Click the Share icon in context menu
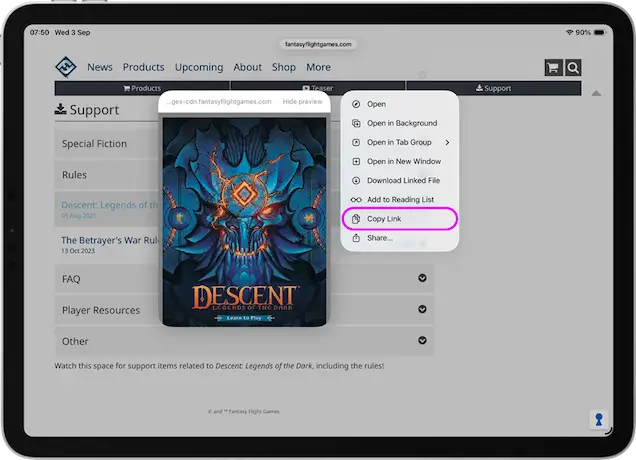This screenshot has width=636, height=460. tap(356, 238)
